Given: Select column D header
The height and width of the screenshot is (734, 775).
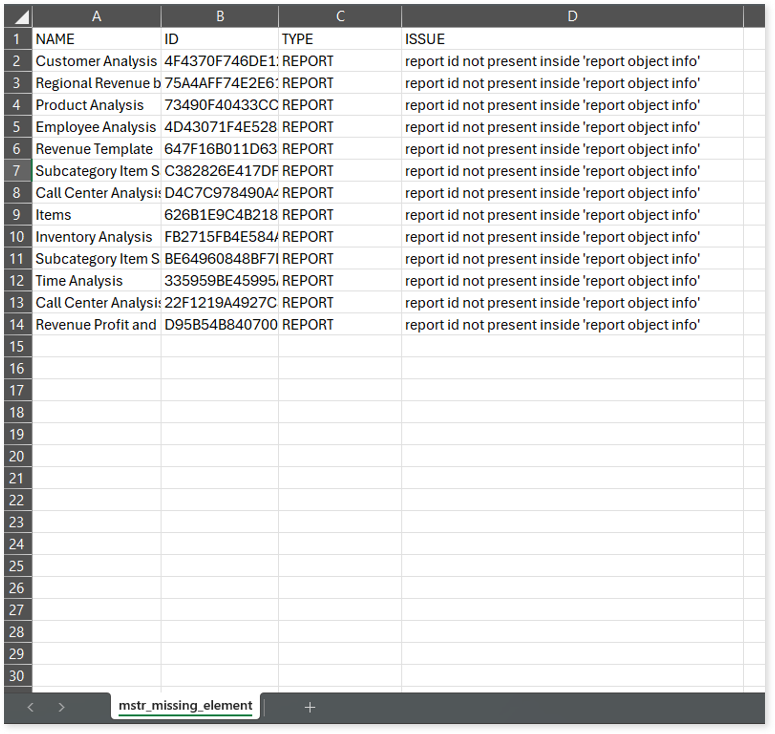Looking at the screenshot, I should tap(572, 17).
